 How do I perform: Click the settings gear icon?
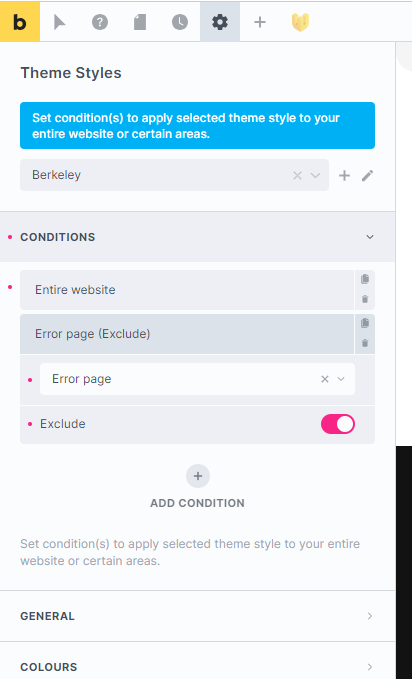[x=220, y=22]
